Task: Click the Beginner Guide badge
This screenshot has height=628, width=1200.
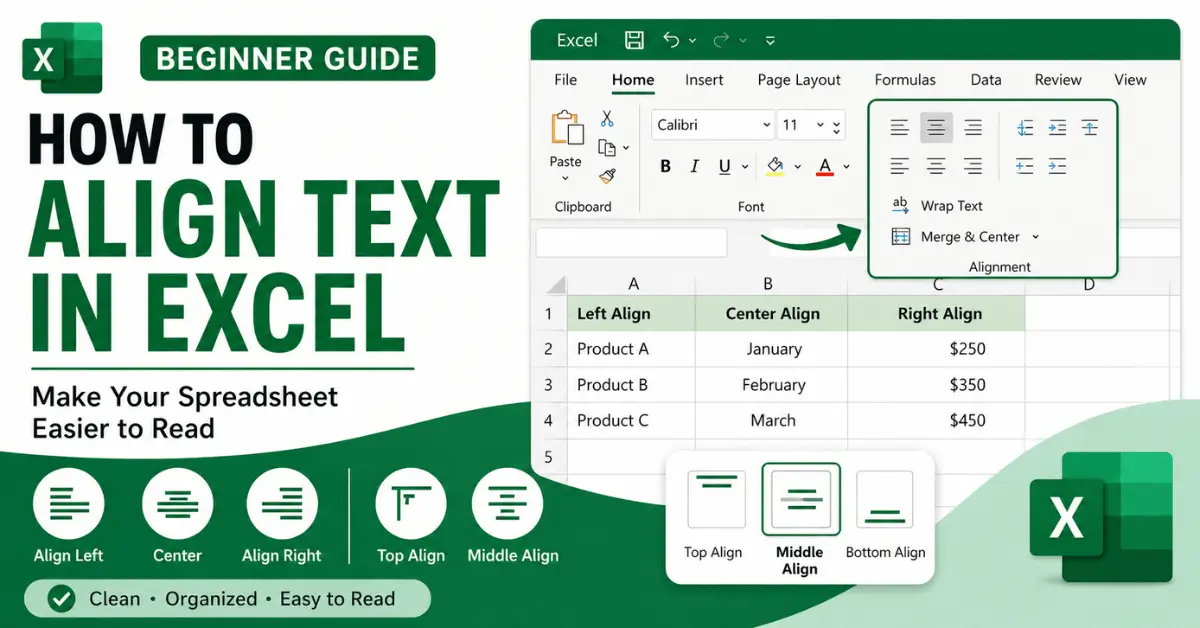Action: coord(288,59)
